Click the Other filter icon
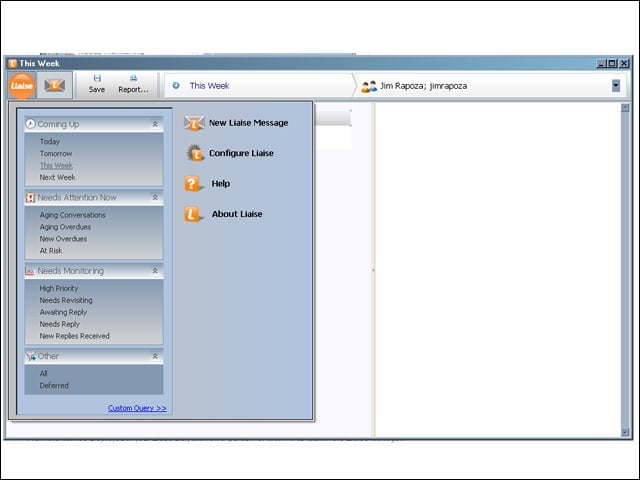 click(31, 356)
